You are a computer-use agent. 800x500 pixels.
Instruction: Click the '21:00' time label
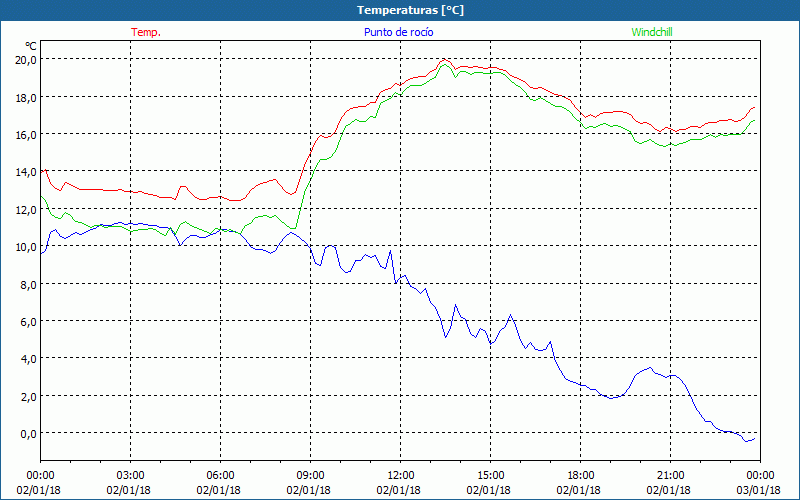[x=670, y=476]
